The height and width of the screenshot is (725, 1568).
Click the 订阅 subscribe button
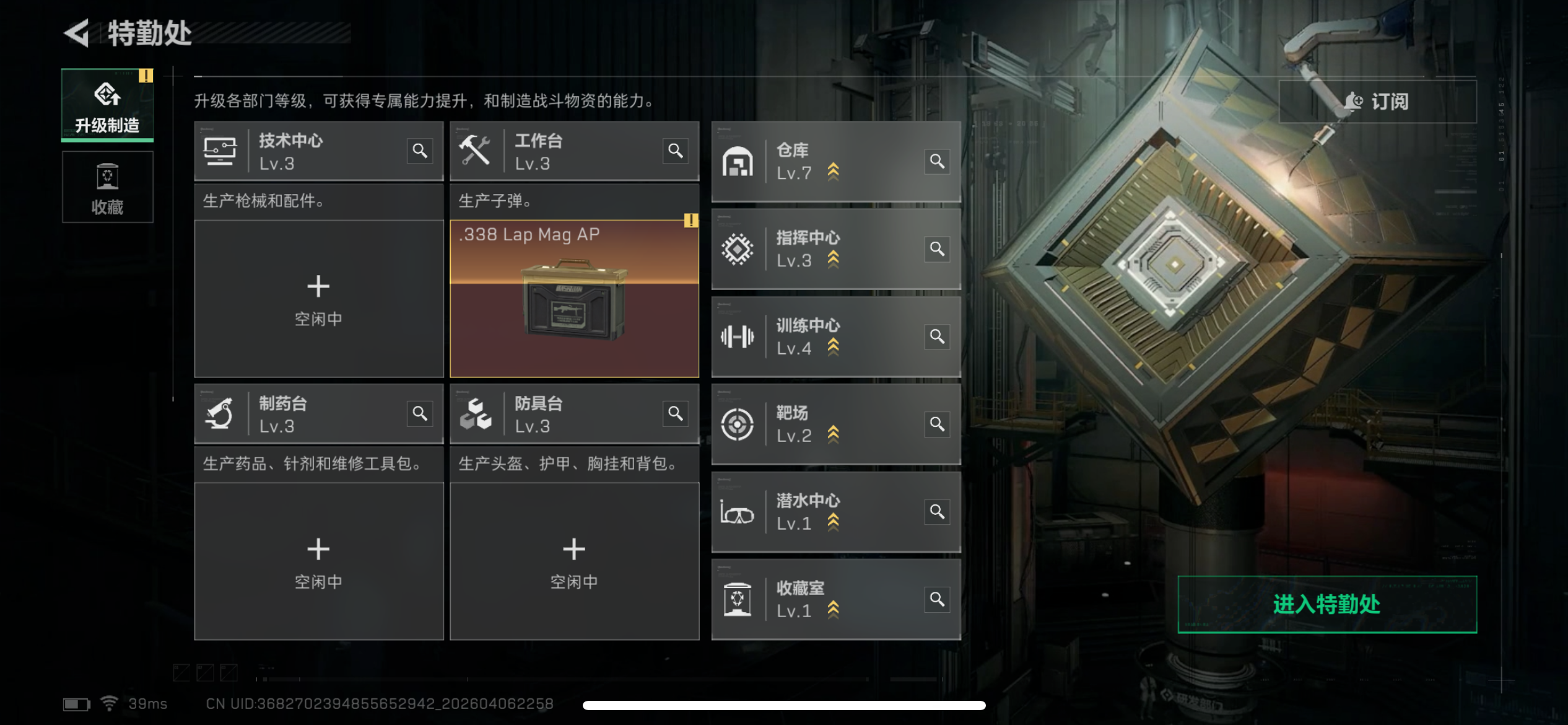[1377, 101]
